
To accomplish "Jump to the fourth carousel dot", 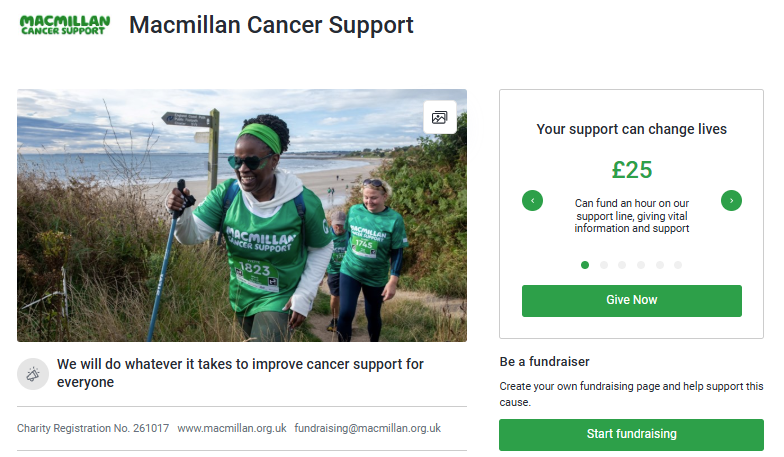I will 640,265.
